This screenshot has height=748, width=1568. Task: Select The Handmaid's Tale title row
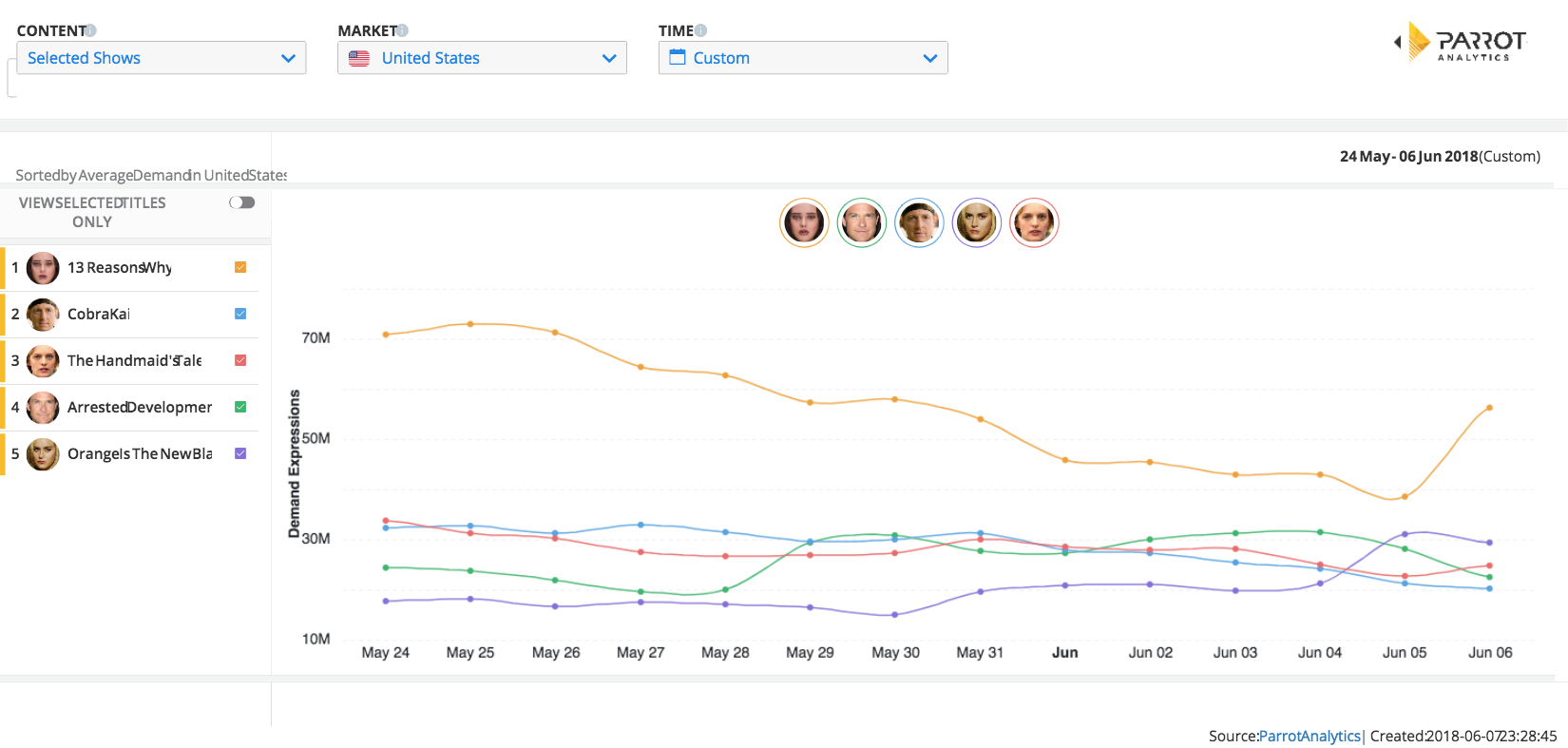131,361
